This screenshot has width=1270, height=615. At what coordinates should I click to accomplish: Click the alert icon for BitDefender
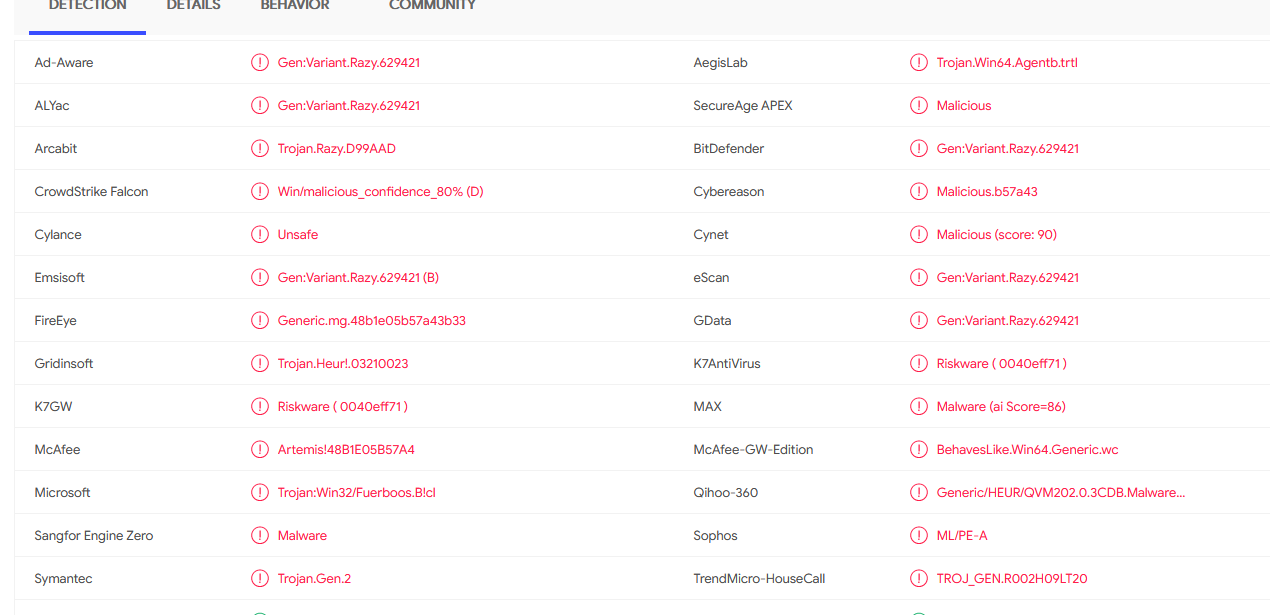(x=919, y=148)
